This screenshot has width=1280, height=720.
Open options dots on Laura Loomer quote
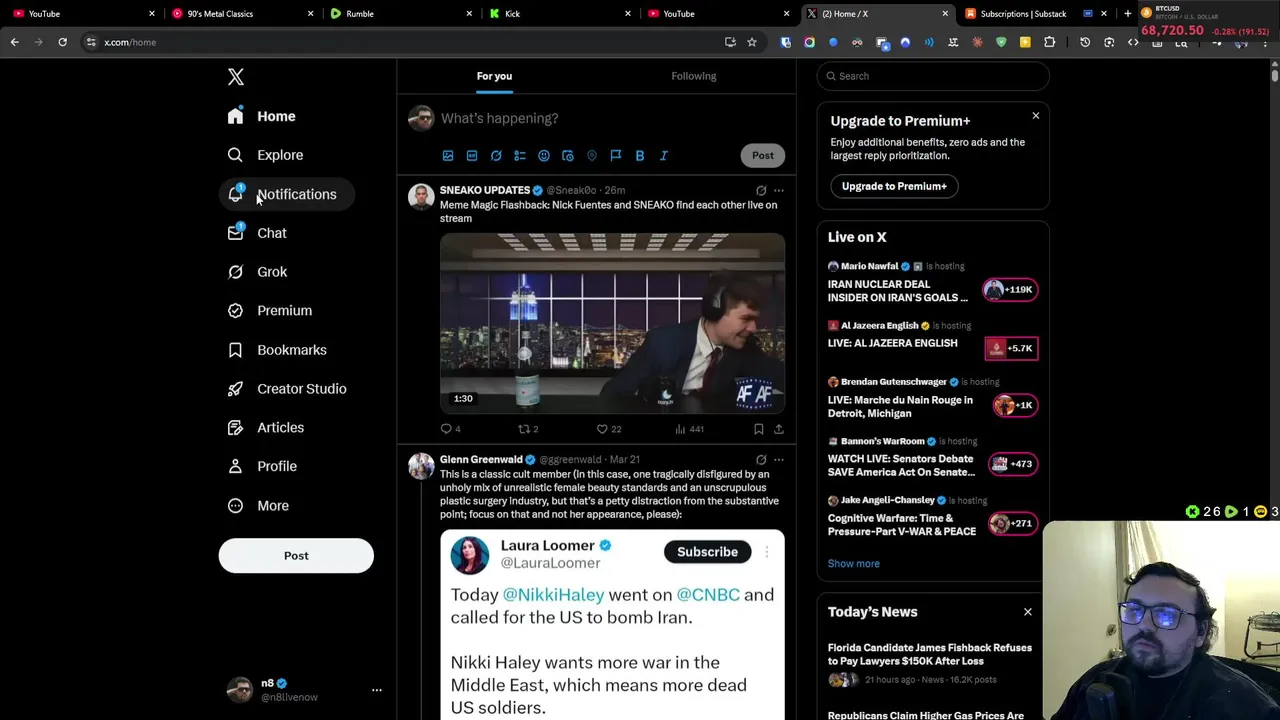pyautogui.click(x=767, y=552)
